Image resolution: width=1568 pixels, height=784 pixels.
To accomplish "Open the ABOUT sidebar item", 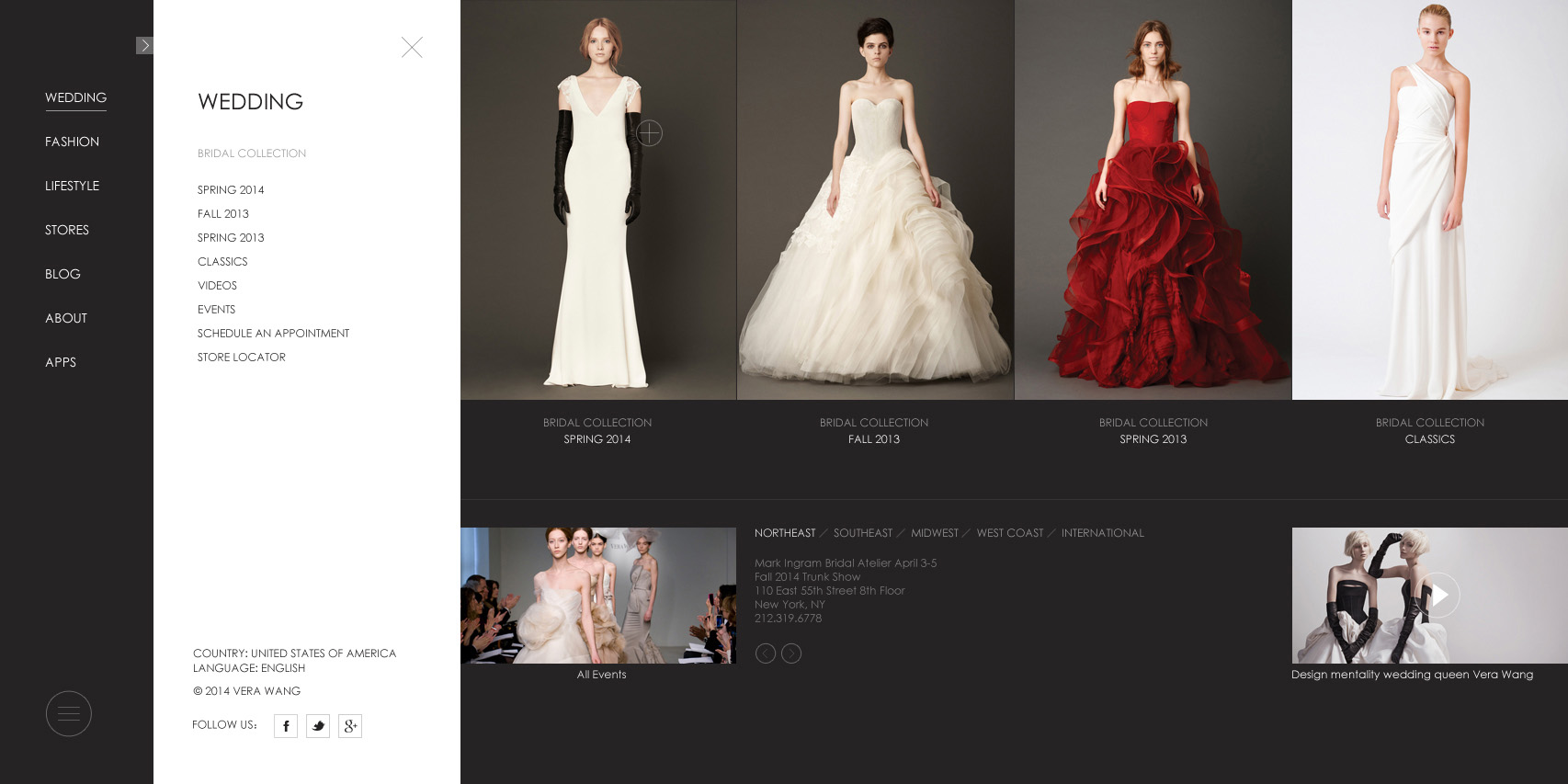I will (x=66, y=318).
